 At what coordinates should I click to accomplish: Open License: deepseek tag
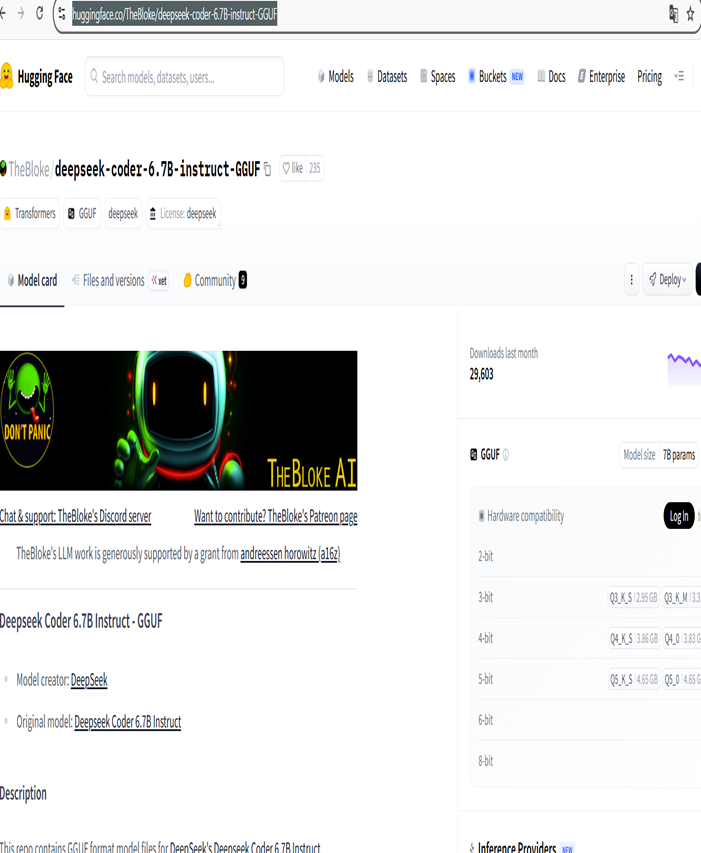183,213
